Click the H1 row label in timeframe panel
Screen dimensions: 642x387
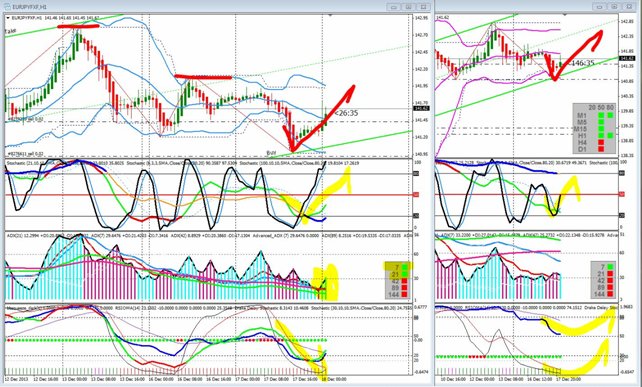pos(582,136)
